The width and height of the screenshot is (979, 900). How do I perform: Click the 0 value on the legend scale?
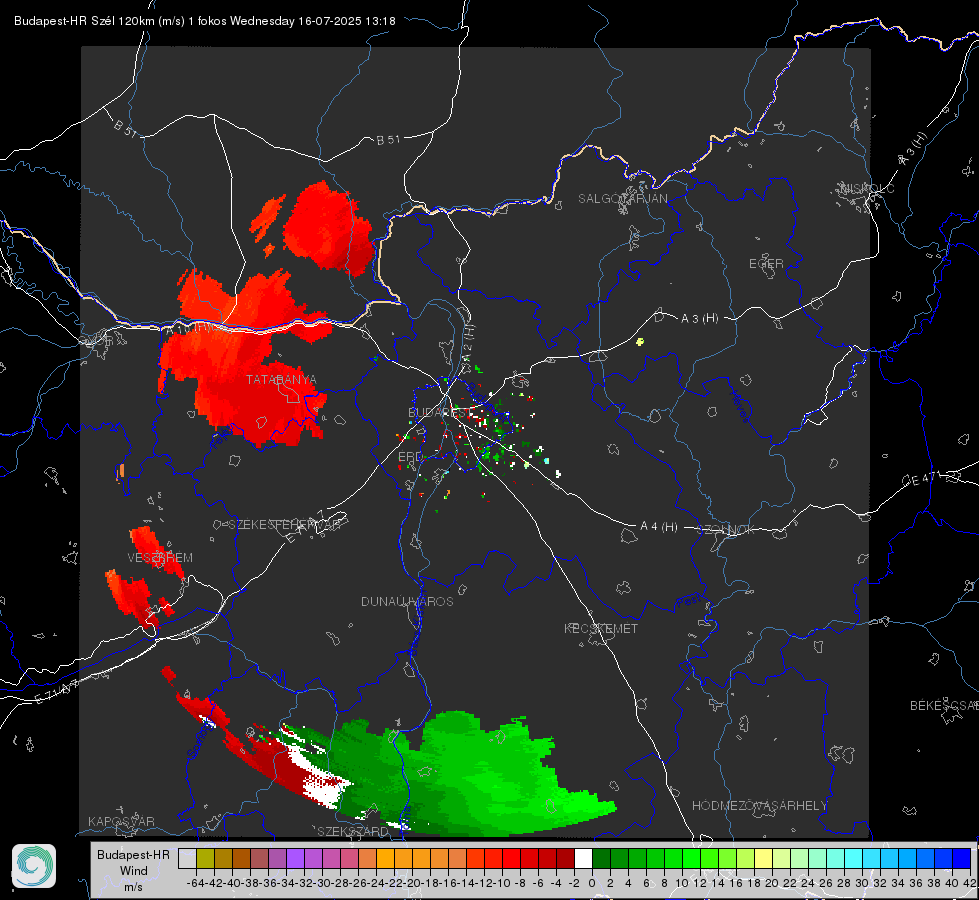coord(592,883)
